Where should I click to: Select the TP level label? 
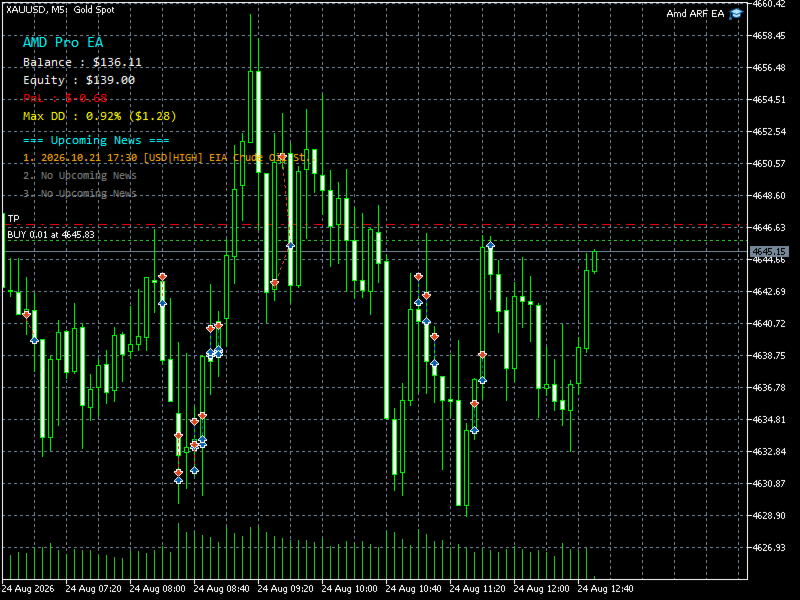click(x=13, y=219)
